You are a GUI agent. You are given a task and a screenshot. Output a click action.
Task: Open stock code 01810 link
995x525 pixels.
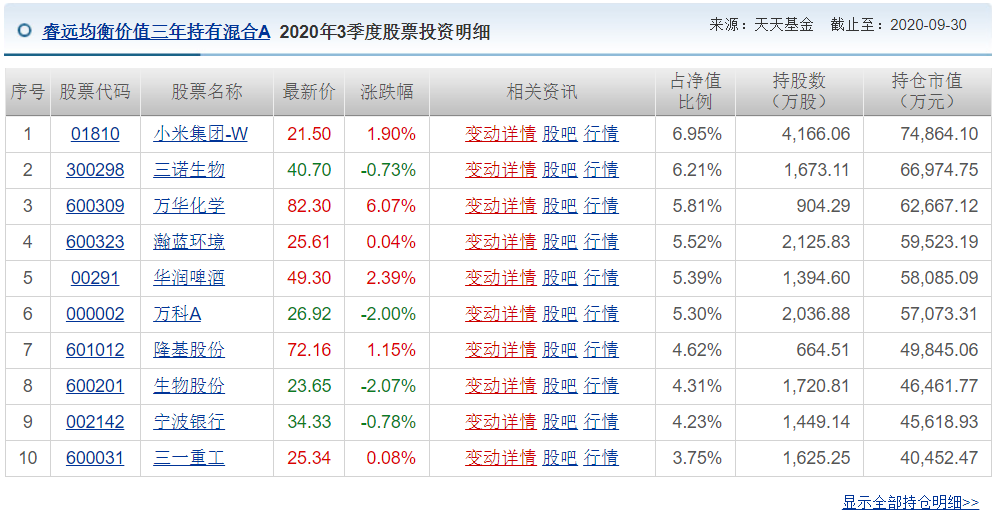point(95,134)
